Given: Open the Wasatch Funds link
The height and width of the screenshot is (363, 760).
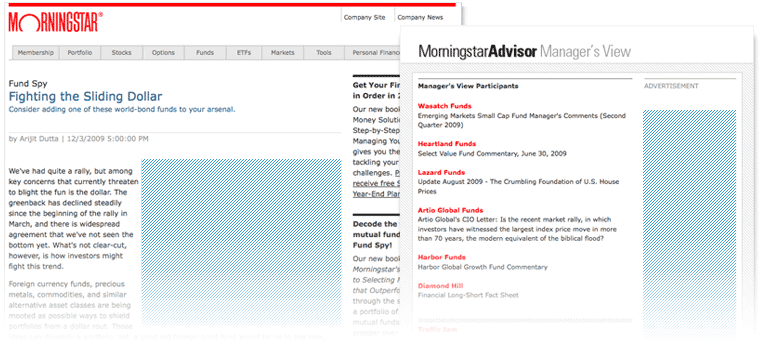Looking at the screenshot, I should coord(444,106).
